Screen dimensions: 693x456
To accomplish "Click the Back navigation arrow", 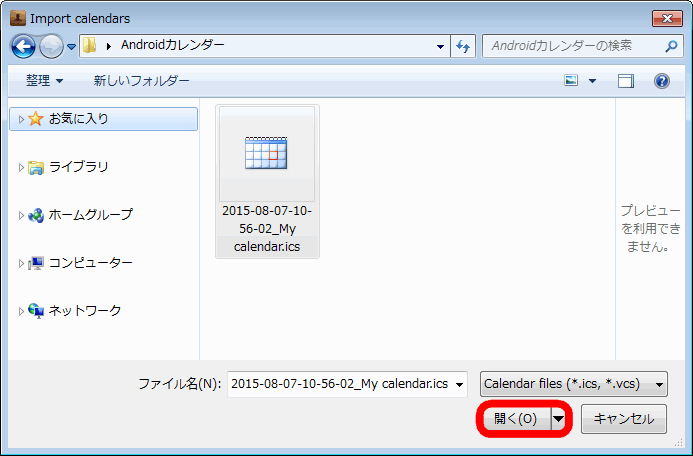I will (24, 46).
